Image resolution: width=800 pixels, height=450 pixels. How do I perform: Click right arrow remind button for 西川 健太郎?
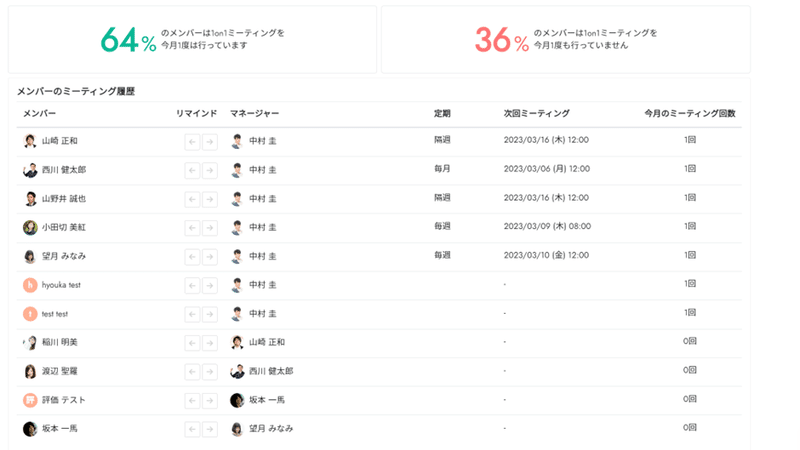210,170
